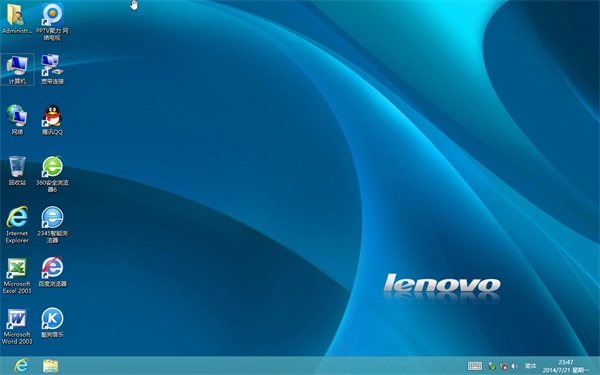Select the Computer desktop icon
The image size is (600, 375).
click(17, 69)
